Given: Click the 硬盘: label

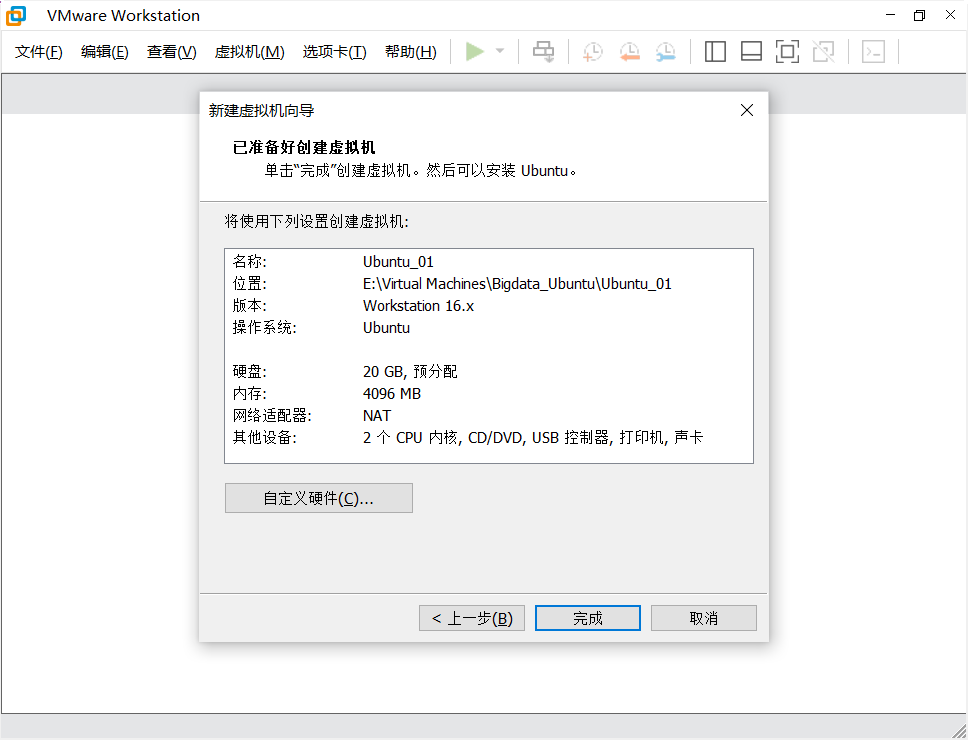Looking at the screenshot, I should coord(249,372).
